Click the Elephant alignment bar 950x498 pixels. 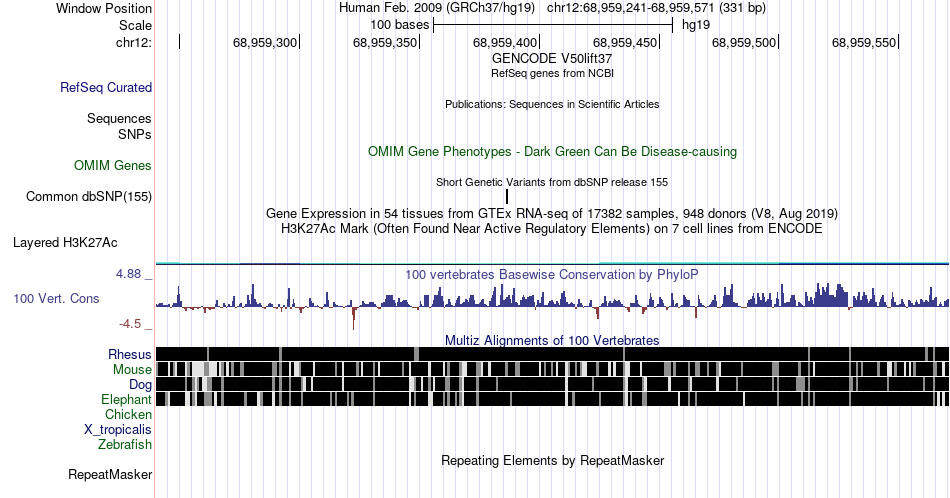[x=552, y=399]
